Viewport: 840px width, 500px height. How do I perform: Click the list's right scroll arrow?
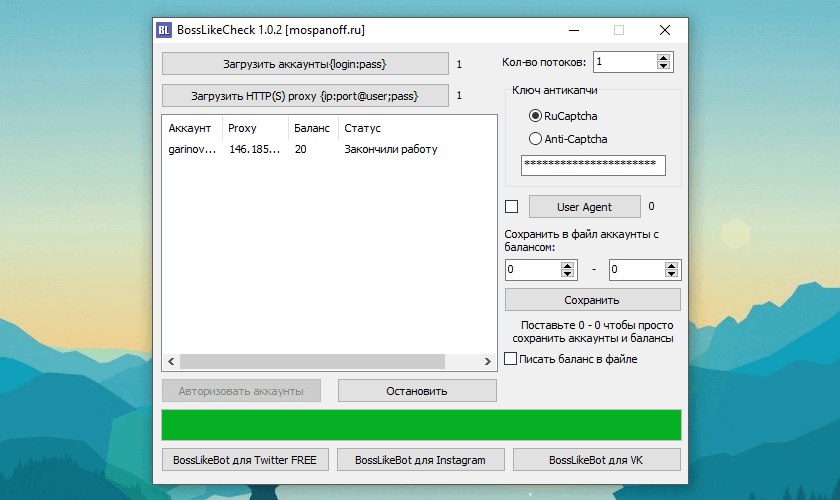click(x=488, y=362)
